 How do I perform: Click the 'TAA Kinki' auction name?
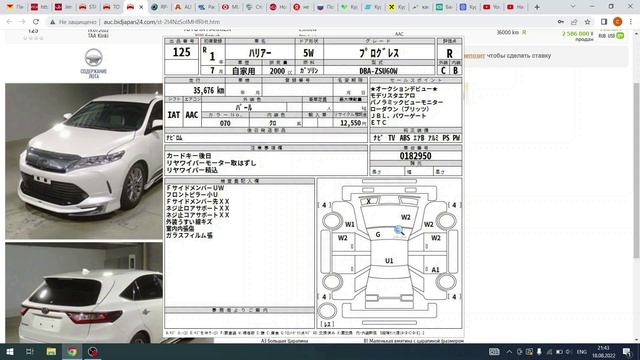(98, 36)
